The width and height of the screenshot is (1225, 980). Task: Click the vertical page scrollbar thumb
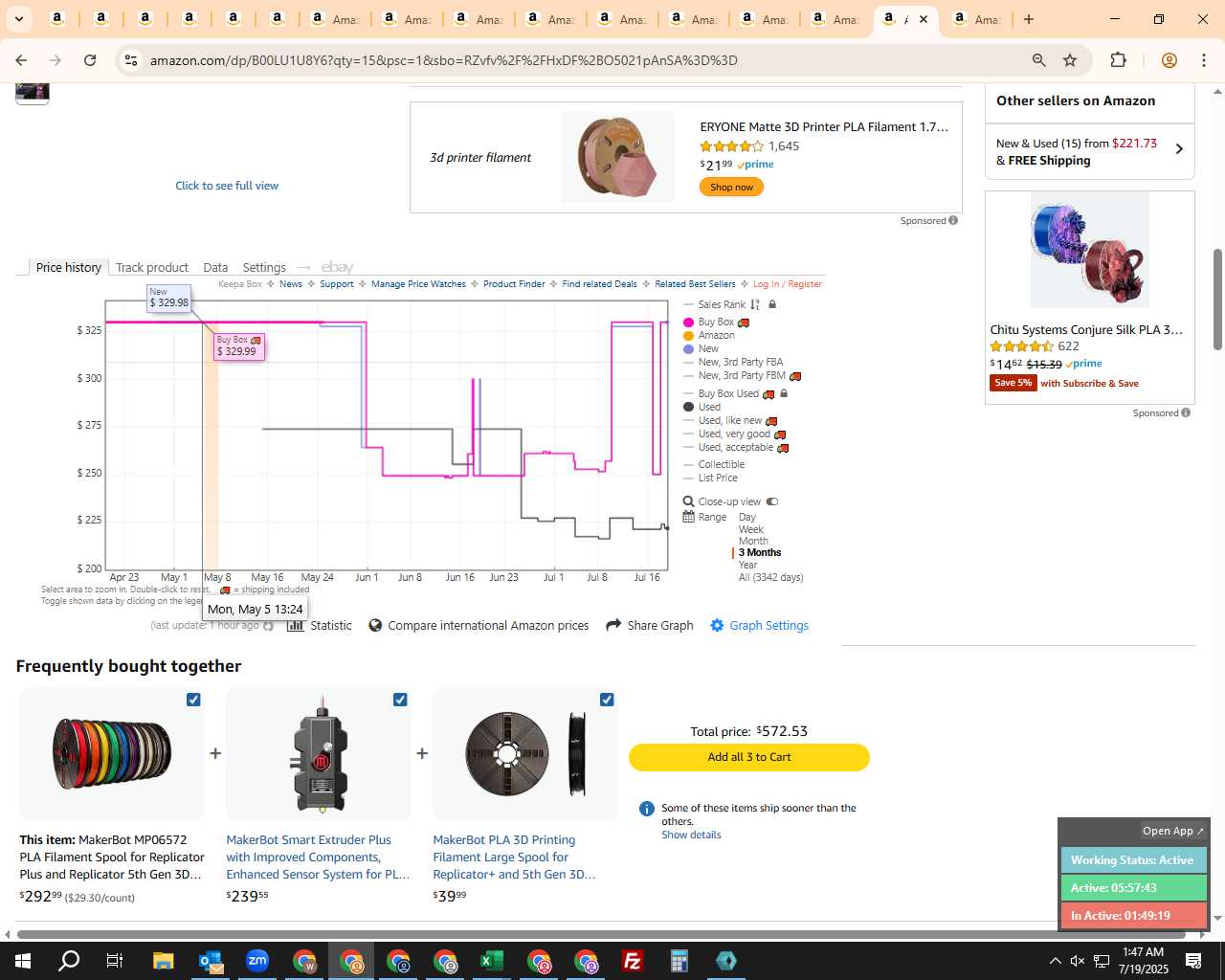[1217, 299]
